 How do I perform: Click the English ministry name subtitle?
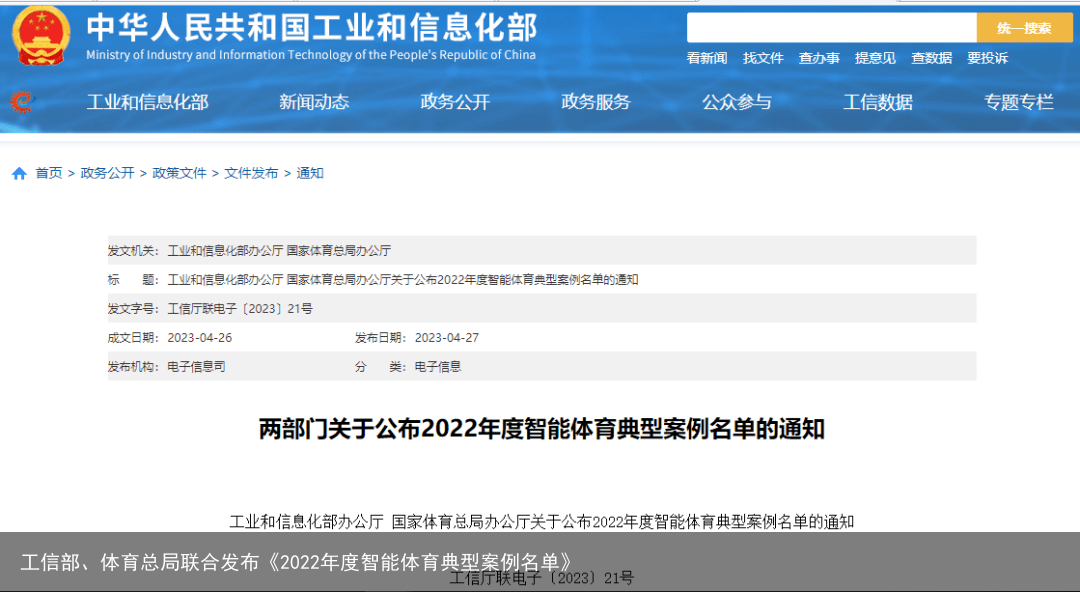311,55
